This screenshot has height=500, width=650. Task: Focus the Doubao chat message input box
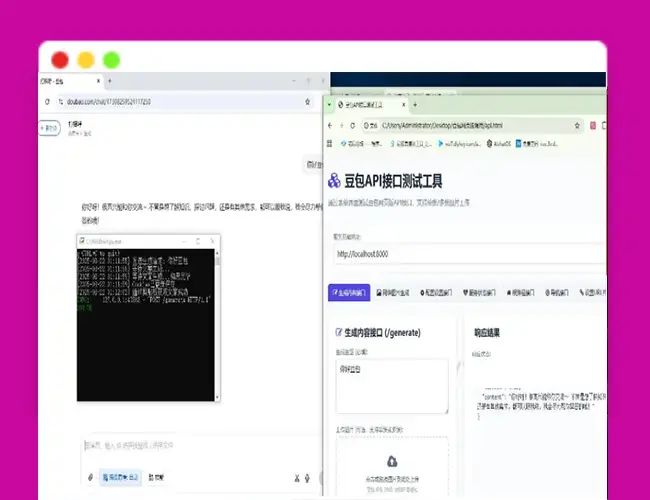pos(201,446)
